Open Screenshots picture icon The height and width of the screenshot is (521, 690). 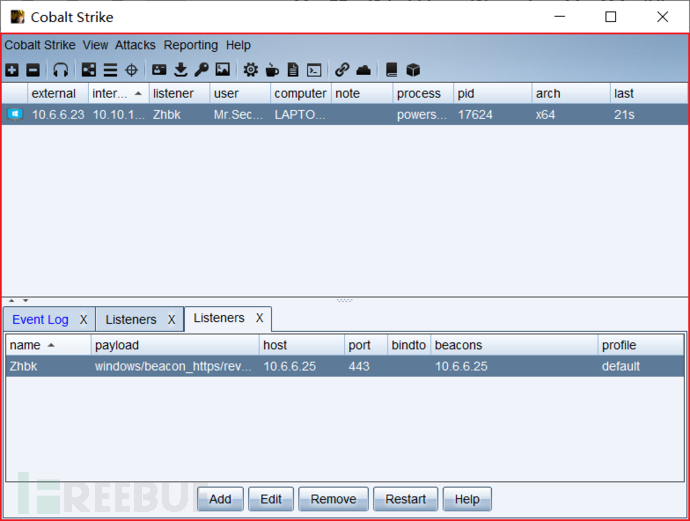tap(223, 70)
